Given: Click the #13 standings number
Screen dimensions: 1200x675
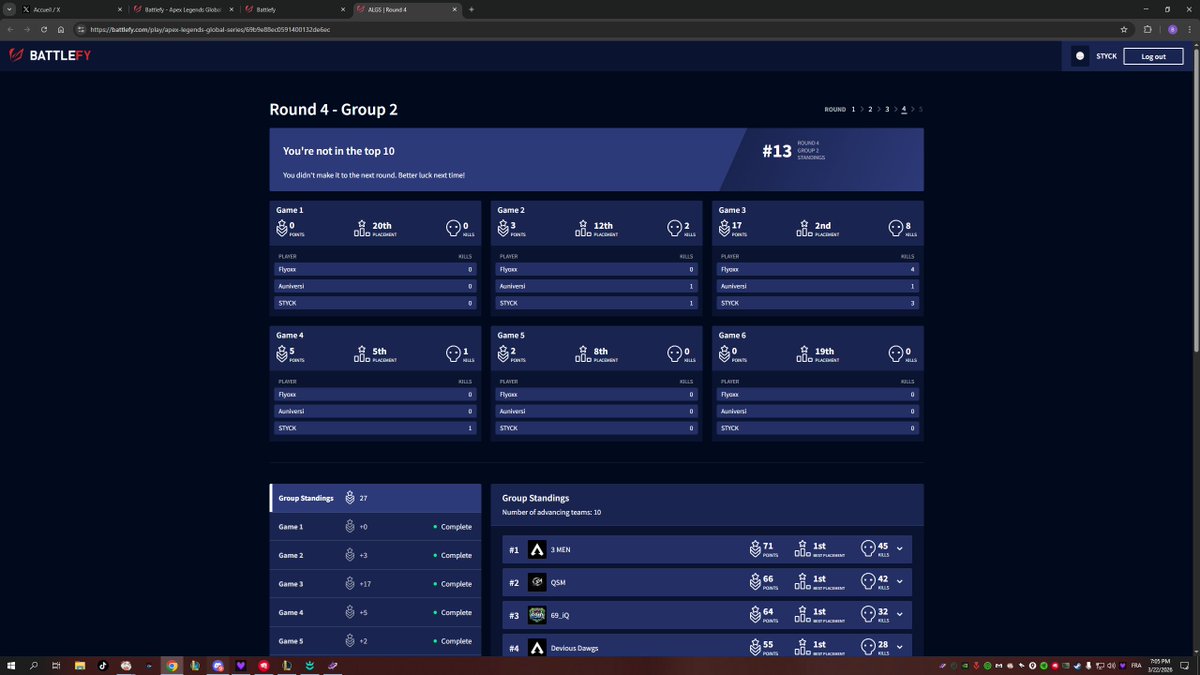Looking at the screenshot, I should click(x=777, y=151).
